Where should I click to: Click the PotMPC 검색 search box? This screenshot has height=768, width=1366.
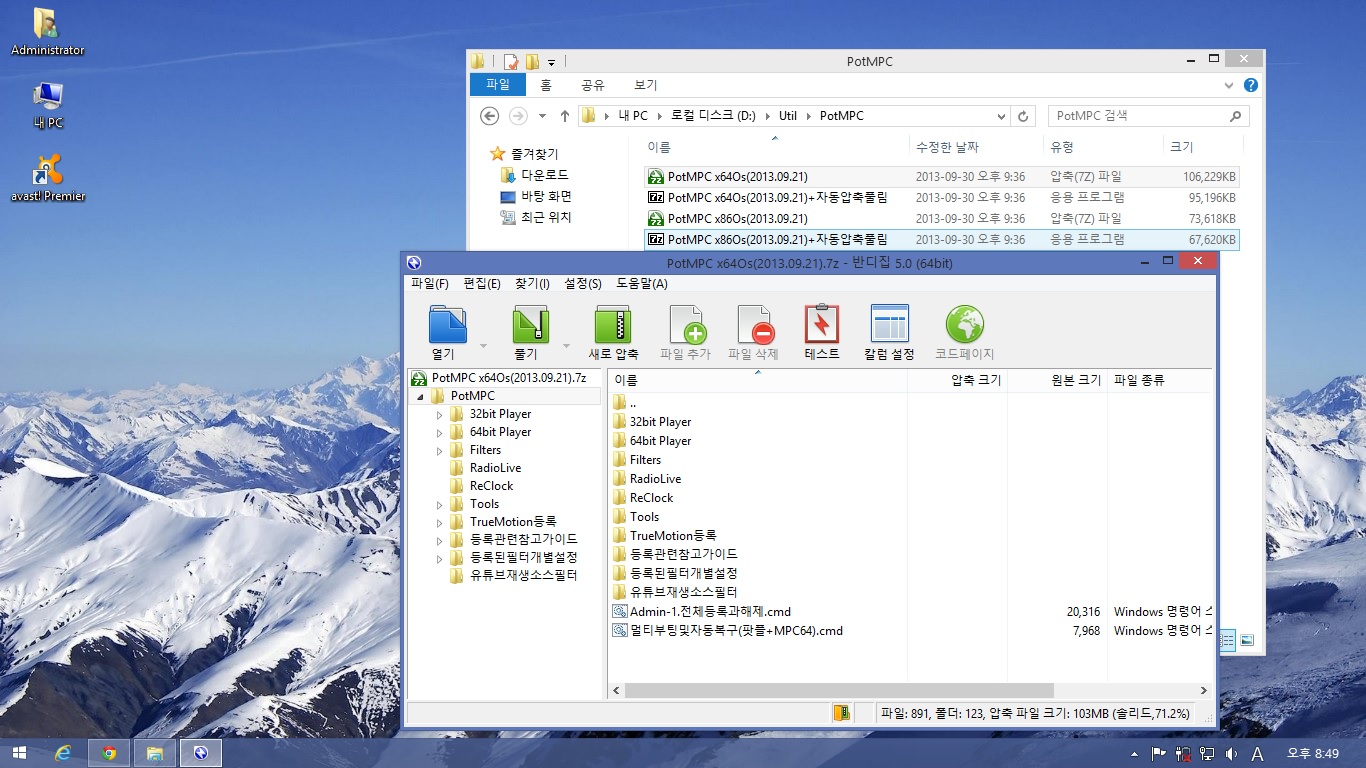1148,116
